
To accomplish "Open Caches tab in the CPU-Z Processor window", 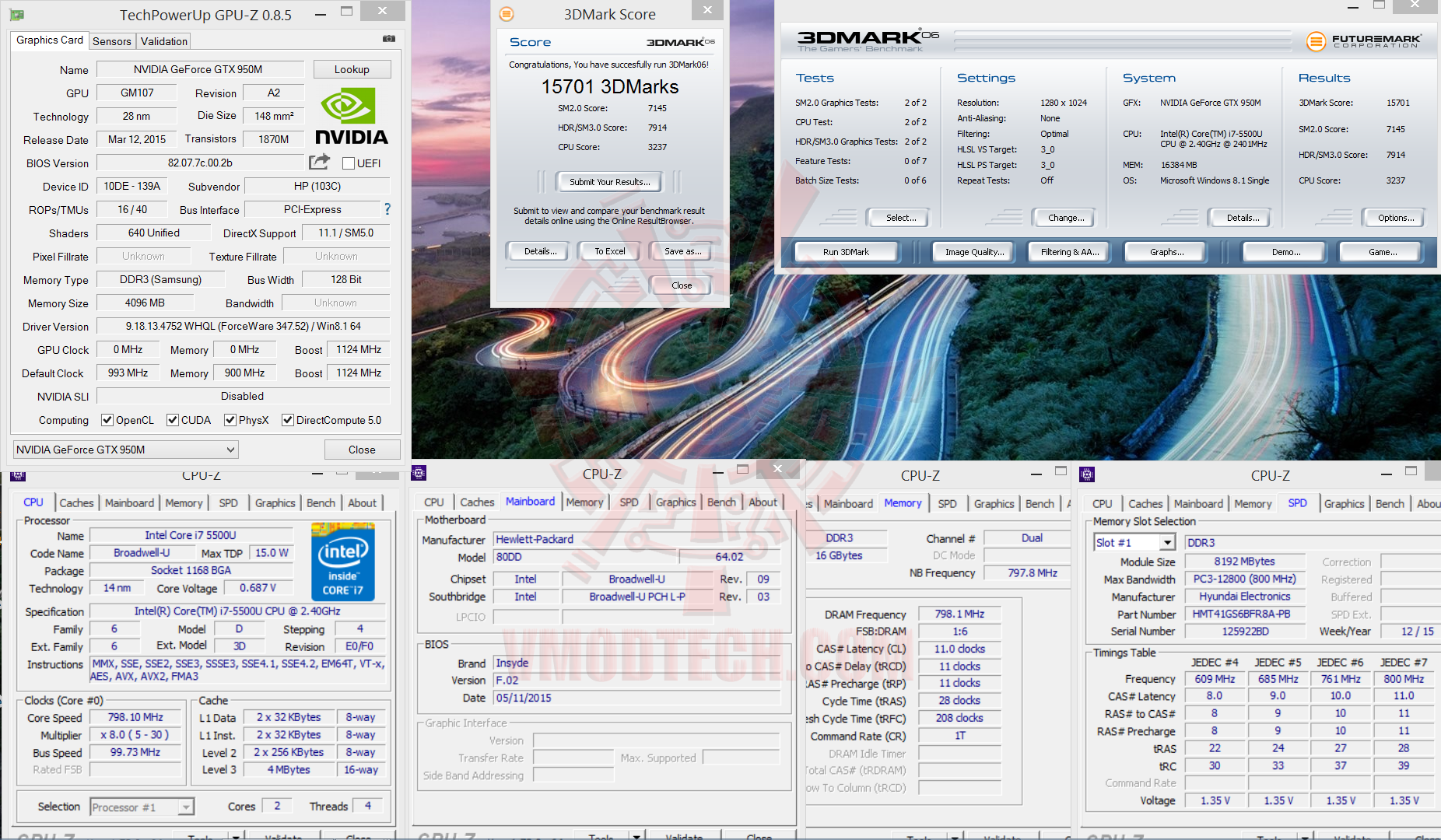I will point(76,503).
